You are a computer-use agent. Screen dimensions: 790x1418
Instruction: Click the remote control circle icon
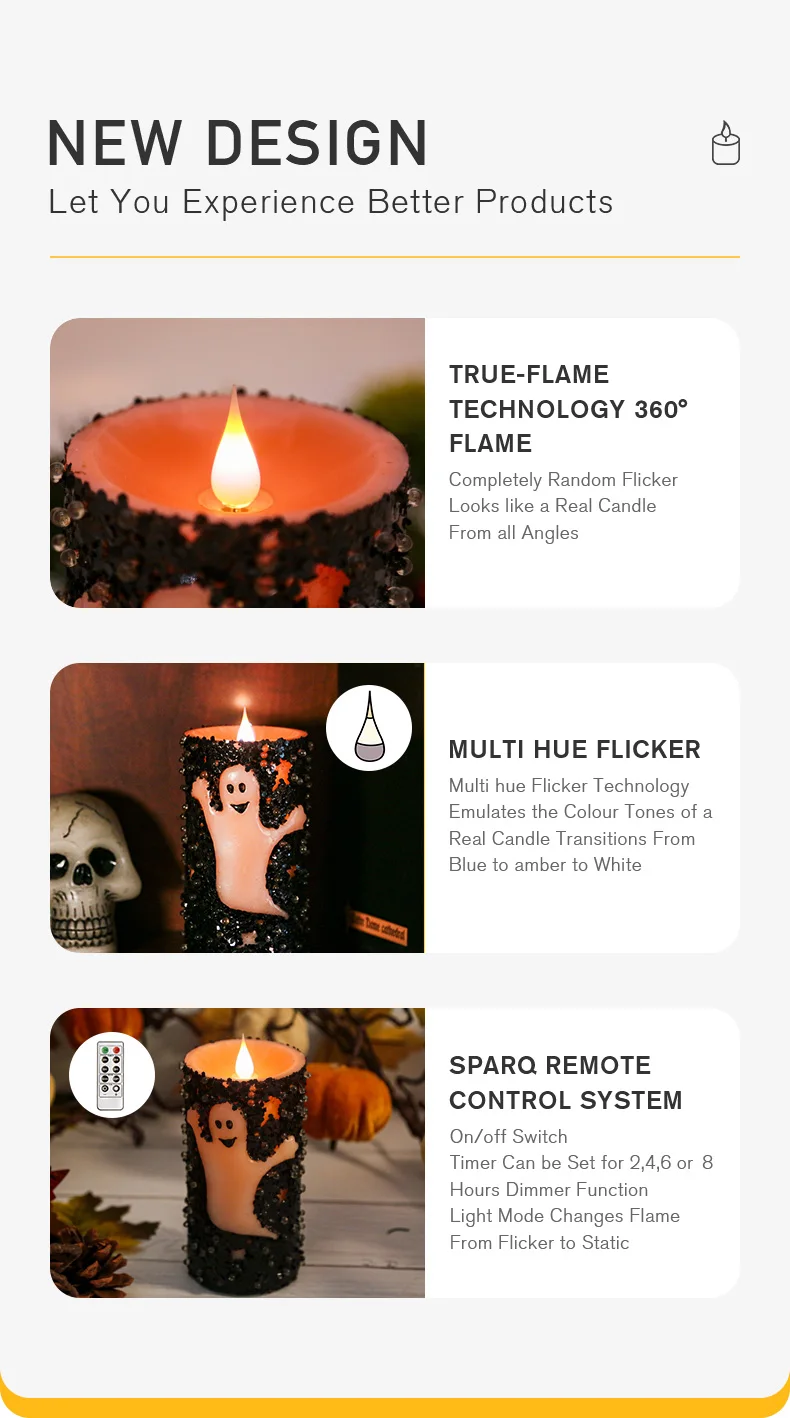coord(112,1075)
